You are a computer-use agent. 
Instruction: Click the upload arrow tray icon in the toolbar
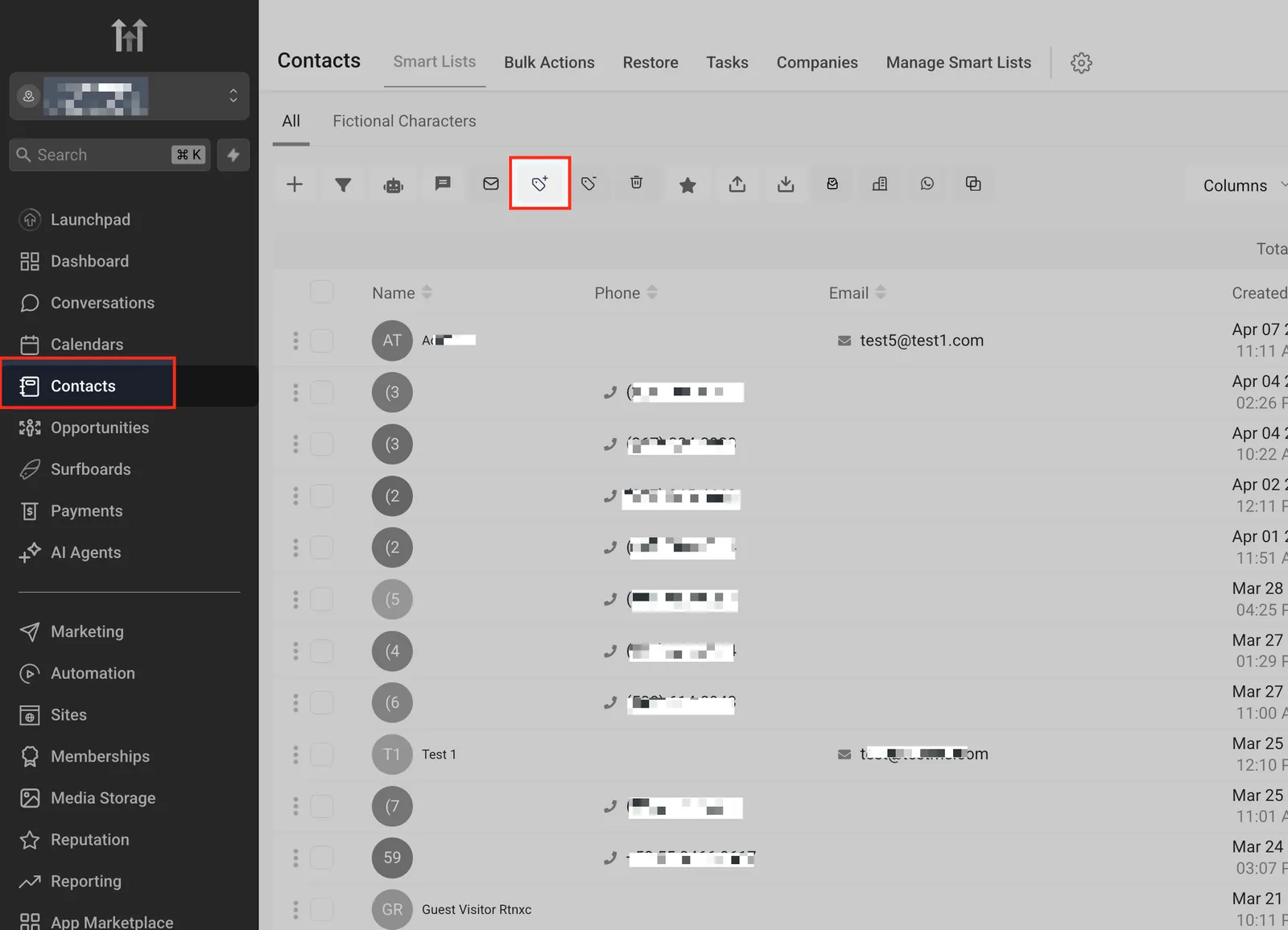pos(737,184)
